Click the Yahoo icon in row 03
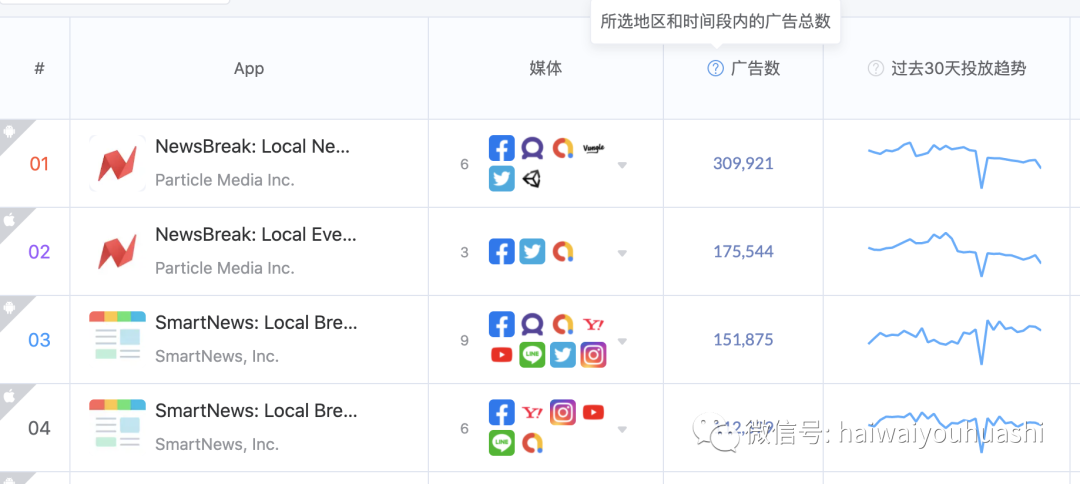Screen dimensions: 1080x484 (593, 324)
